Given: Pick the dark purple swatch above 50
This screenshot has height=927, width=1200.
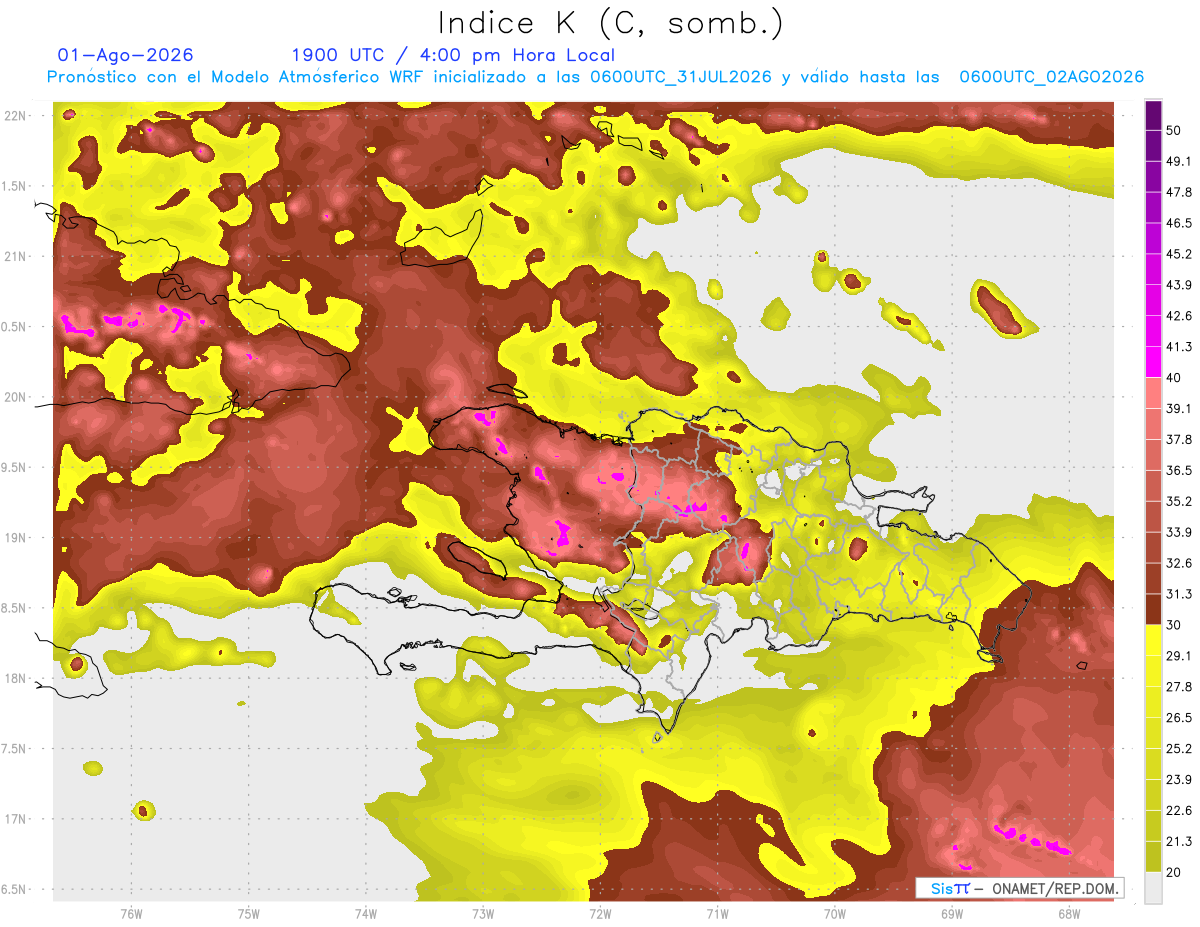Looking at the screenshot, I should pyautogui.click(x=1153, y=114).
